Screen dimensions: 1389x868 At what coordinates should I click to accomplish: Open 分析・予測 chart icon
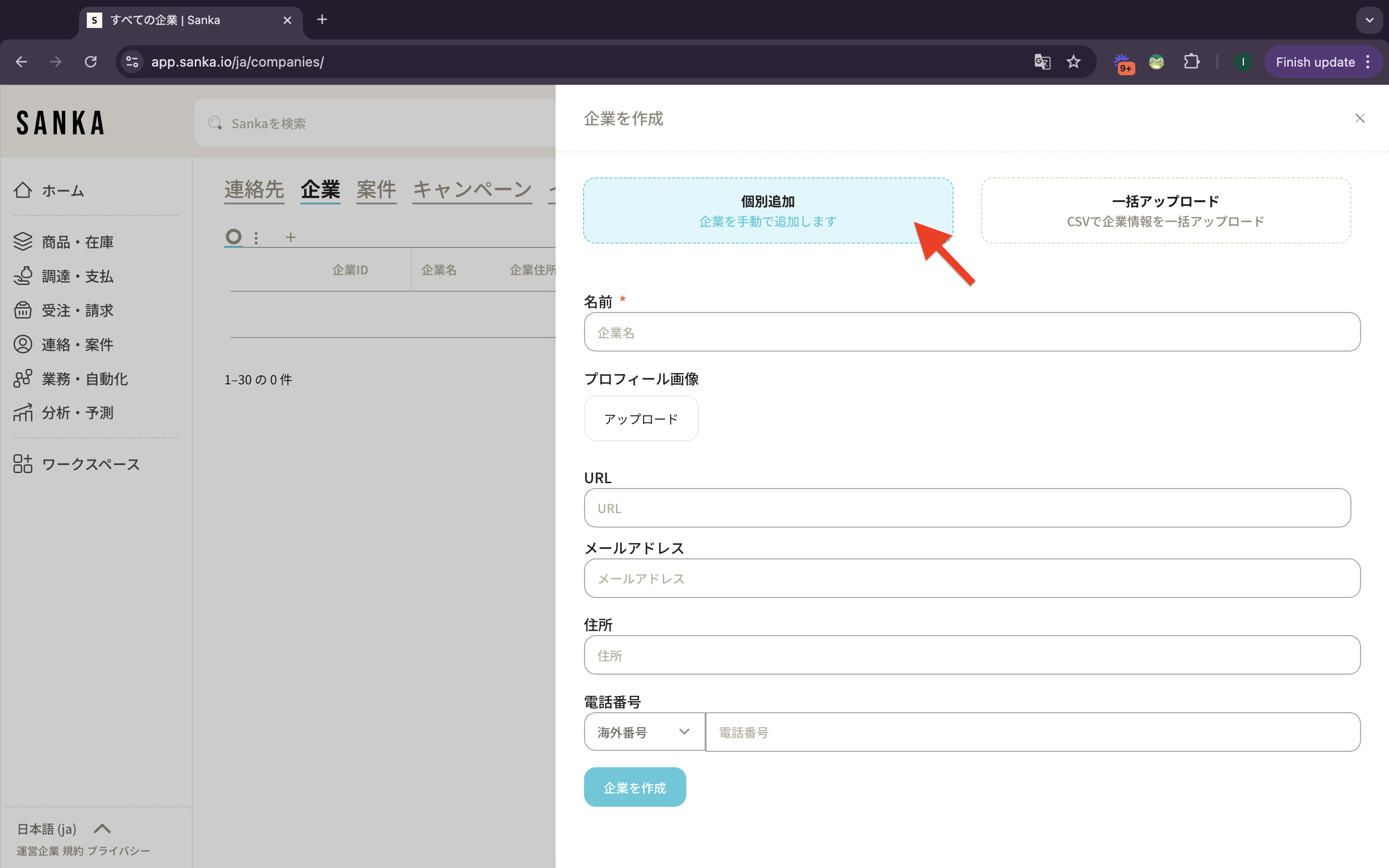[23, 413]
